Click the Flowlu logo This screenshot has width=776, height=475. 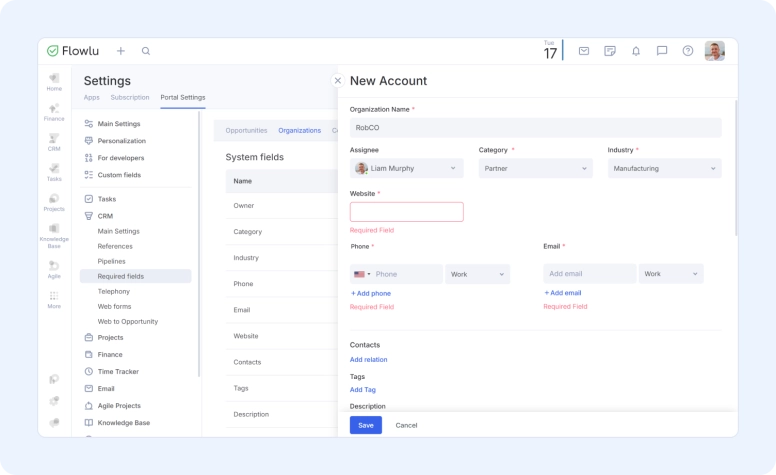(73, 51)
